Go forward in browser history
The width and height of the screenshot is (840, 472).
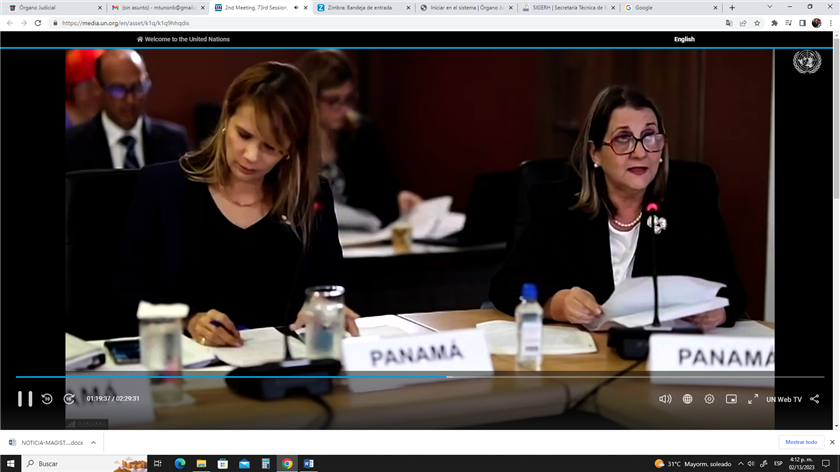coord(24,23)
